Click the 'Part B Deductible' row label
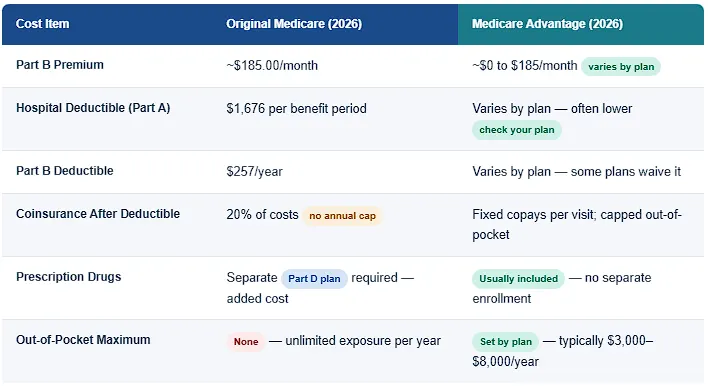The image size is (708, 386). [x=65, y=171]
